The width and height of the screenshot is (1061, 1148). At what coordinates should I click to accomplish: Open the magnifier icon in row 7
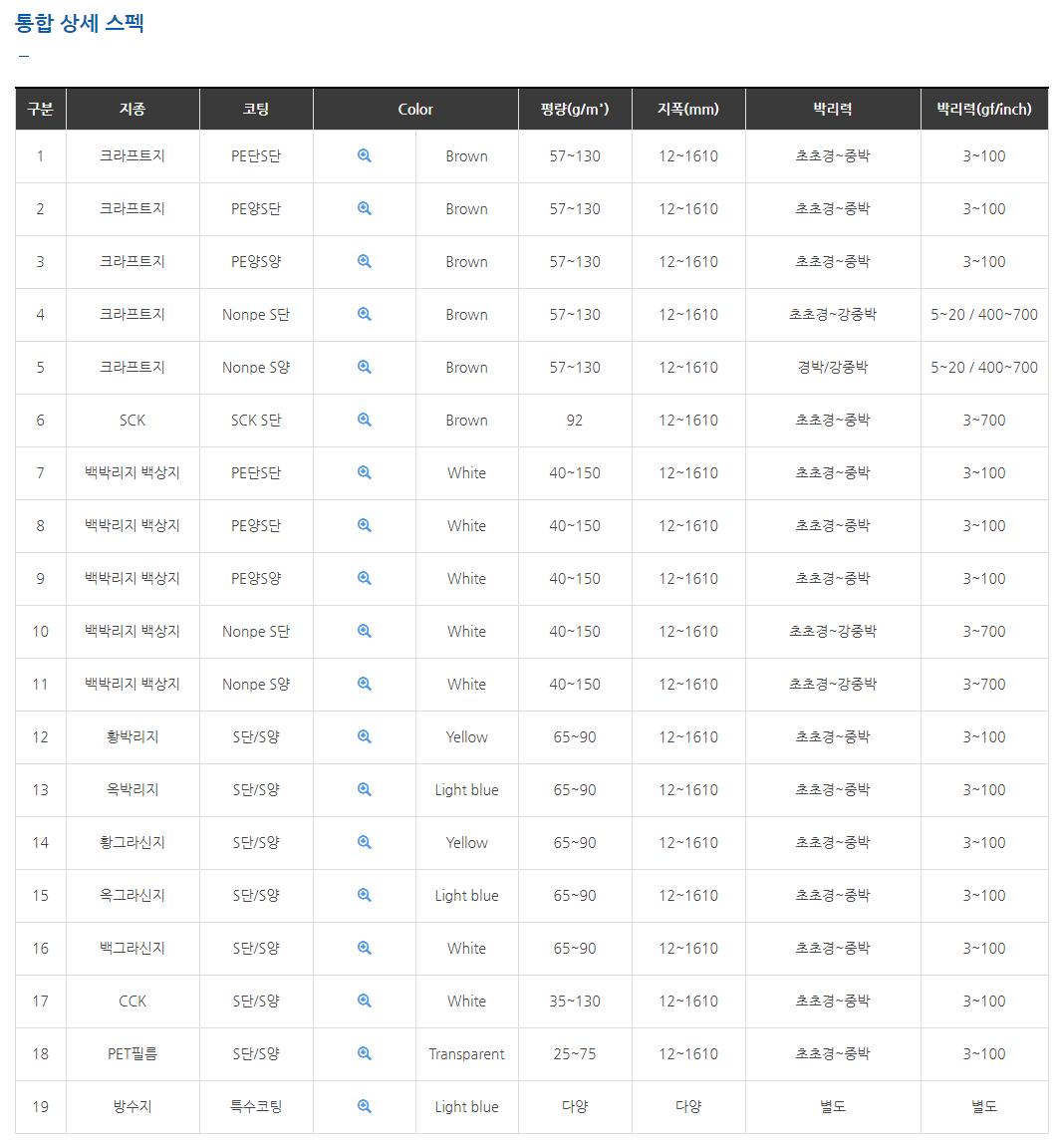[364, 472]
